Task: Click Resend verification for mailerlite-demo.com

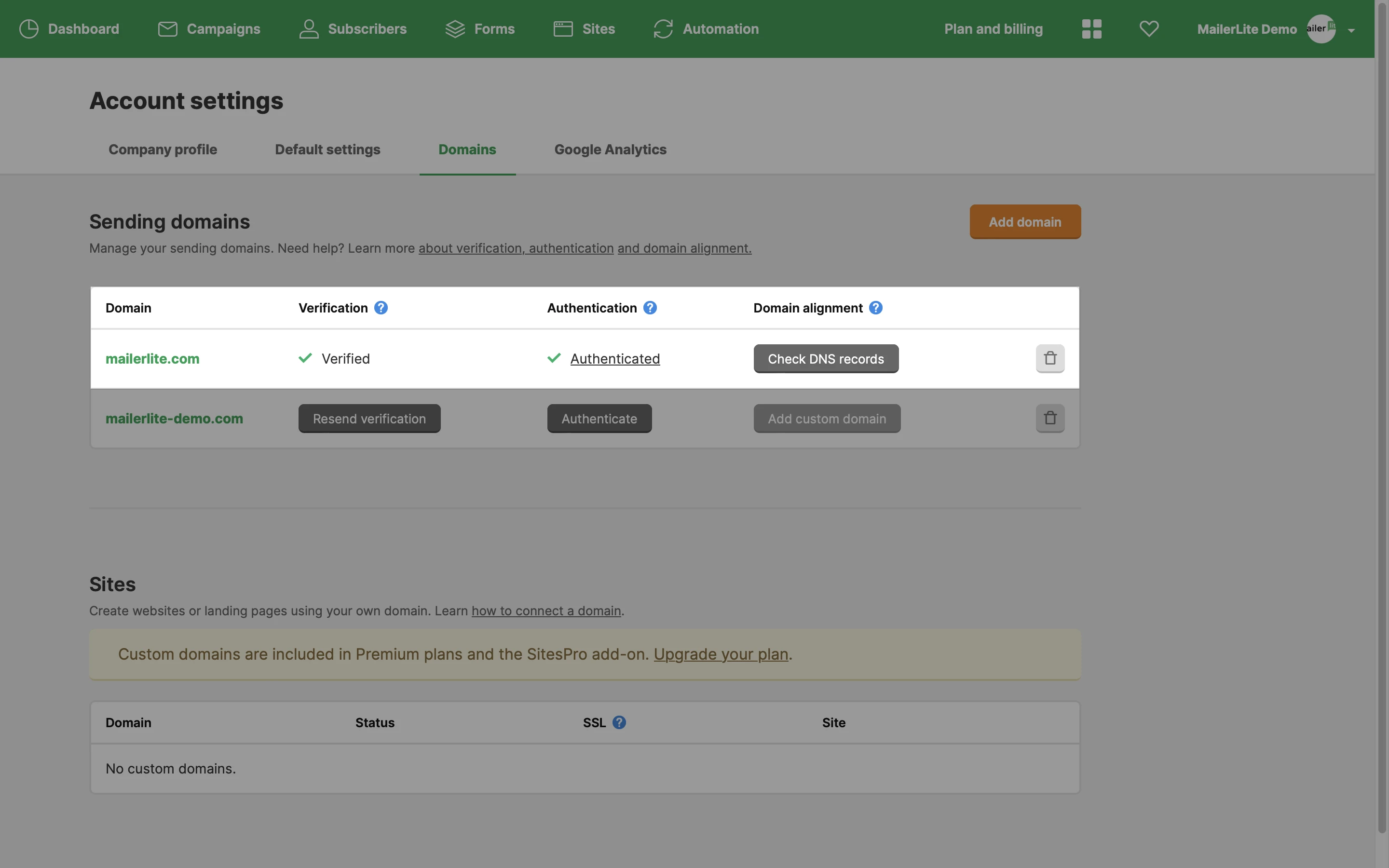Action: tap(369, 419)
